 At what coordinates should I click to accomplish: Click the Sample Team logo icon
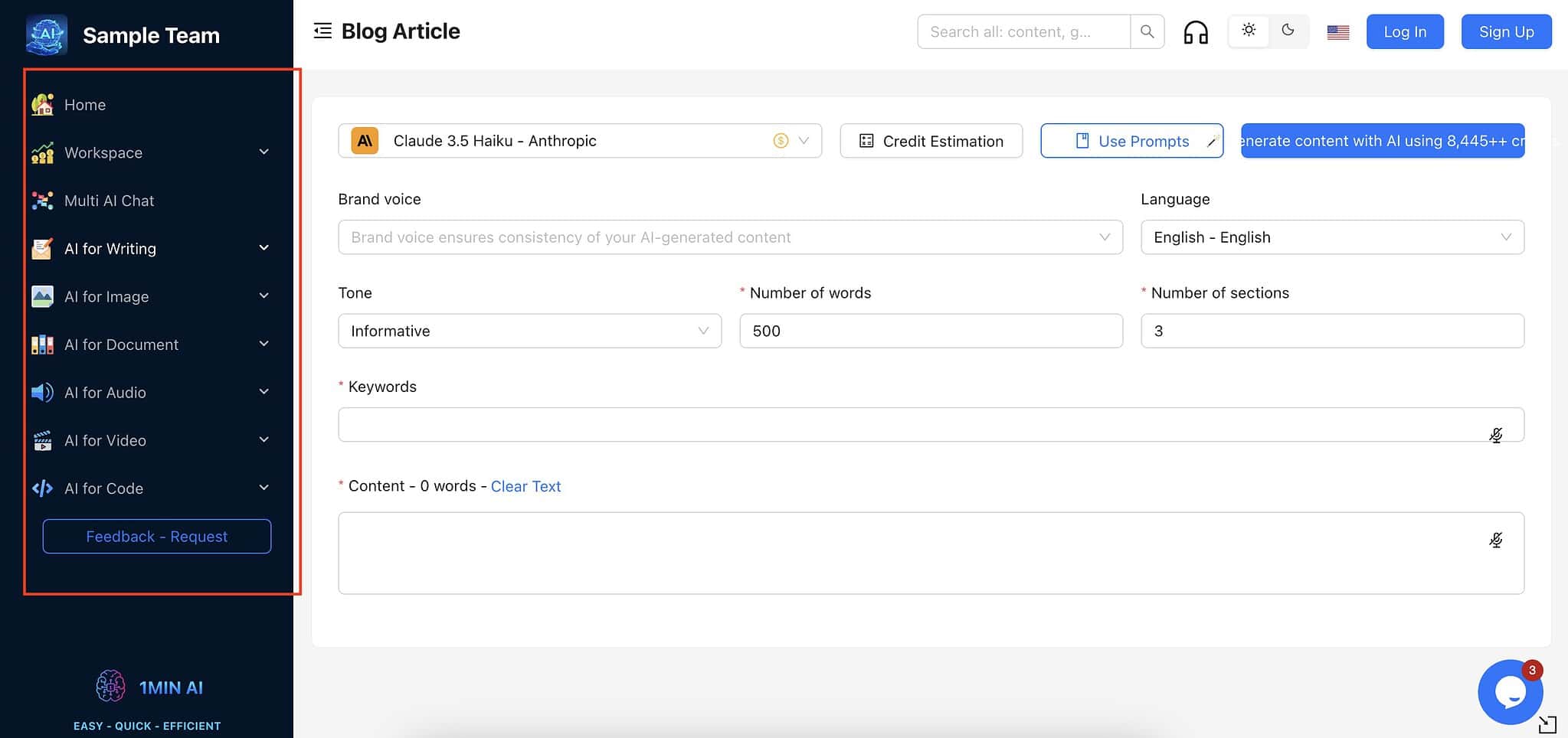point(47,35)
